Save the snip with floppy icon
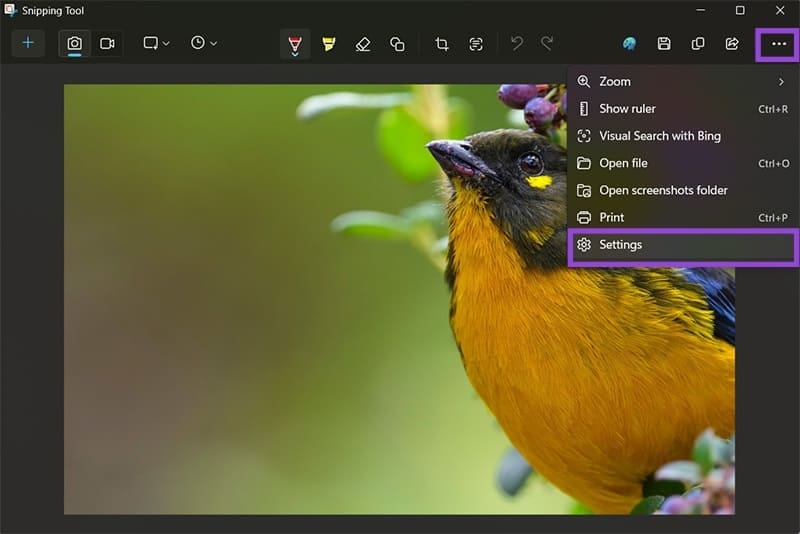The width and height of the screenshot is (800, 534). coord(664,44)
